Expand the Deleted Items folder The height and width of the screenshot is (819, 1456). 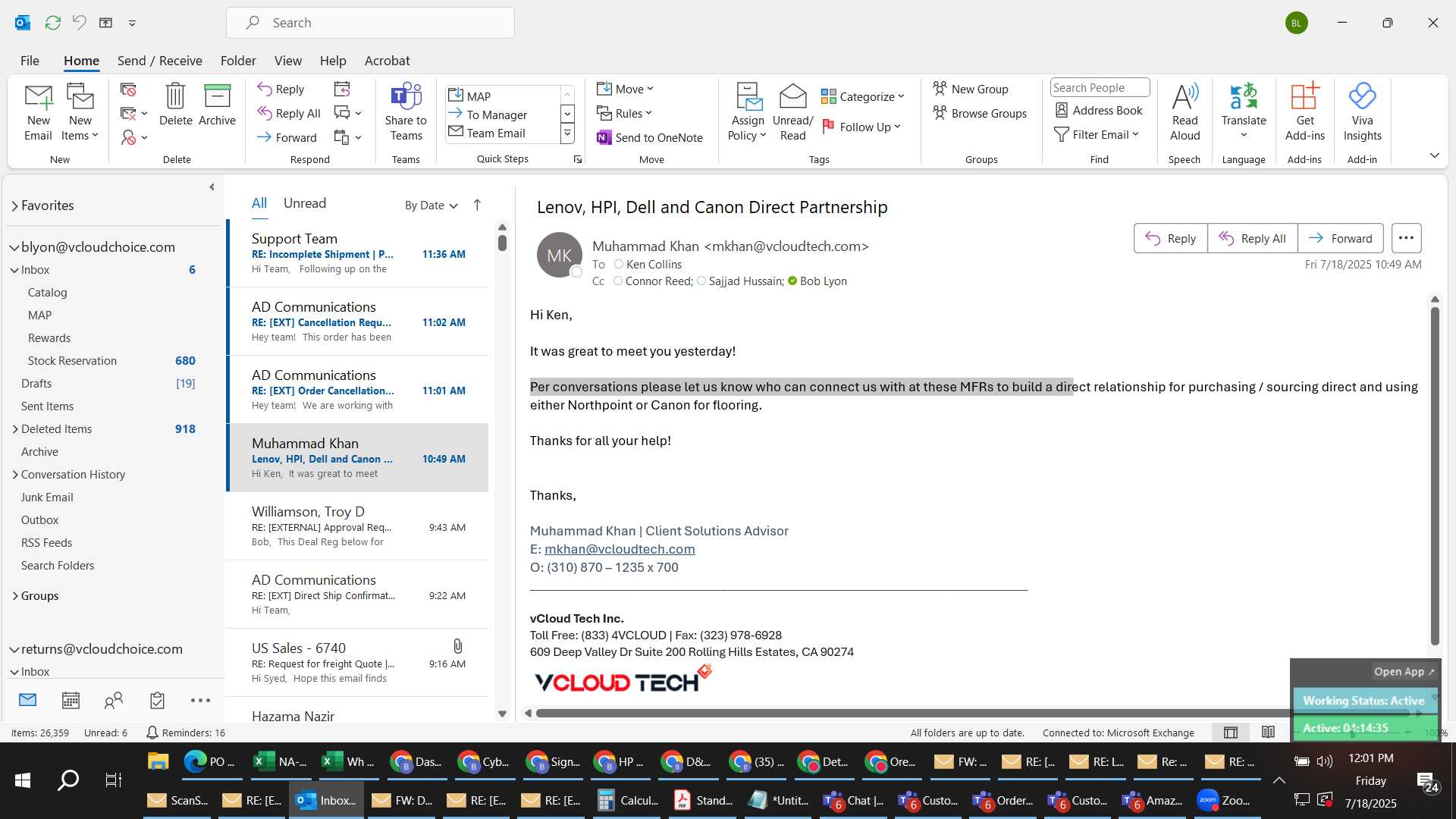point(15,429)
